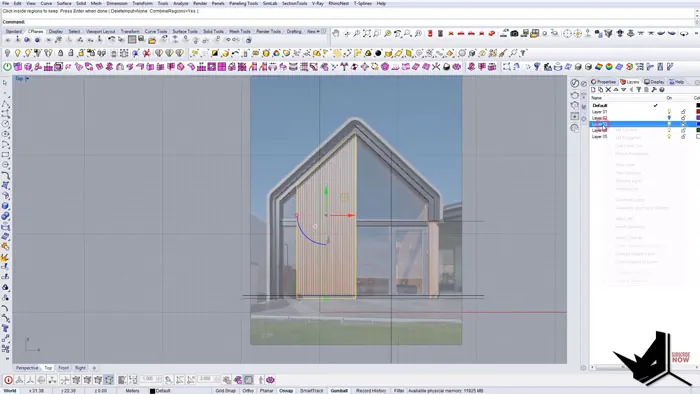Switch to the Perspective viewport tab
Screen dimensions: 700x394
pos(27,368)
